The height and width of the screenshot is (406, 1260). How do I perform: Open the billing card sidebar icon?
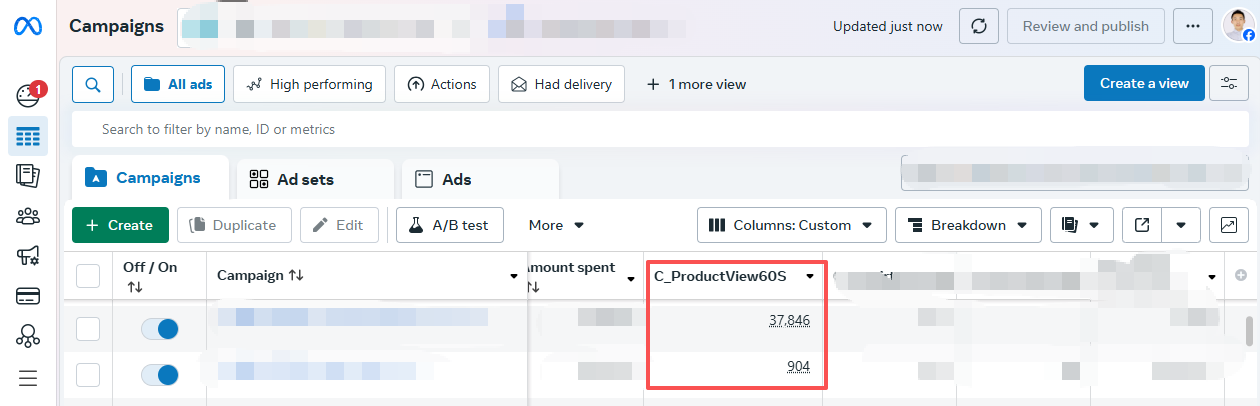coord(28,296)
